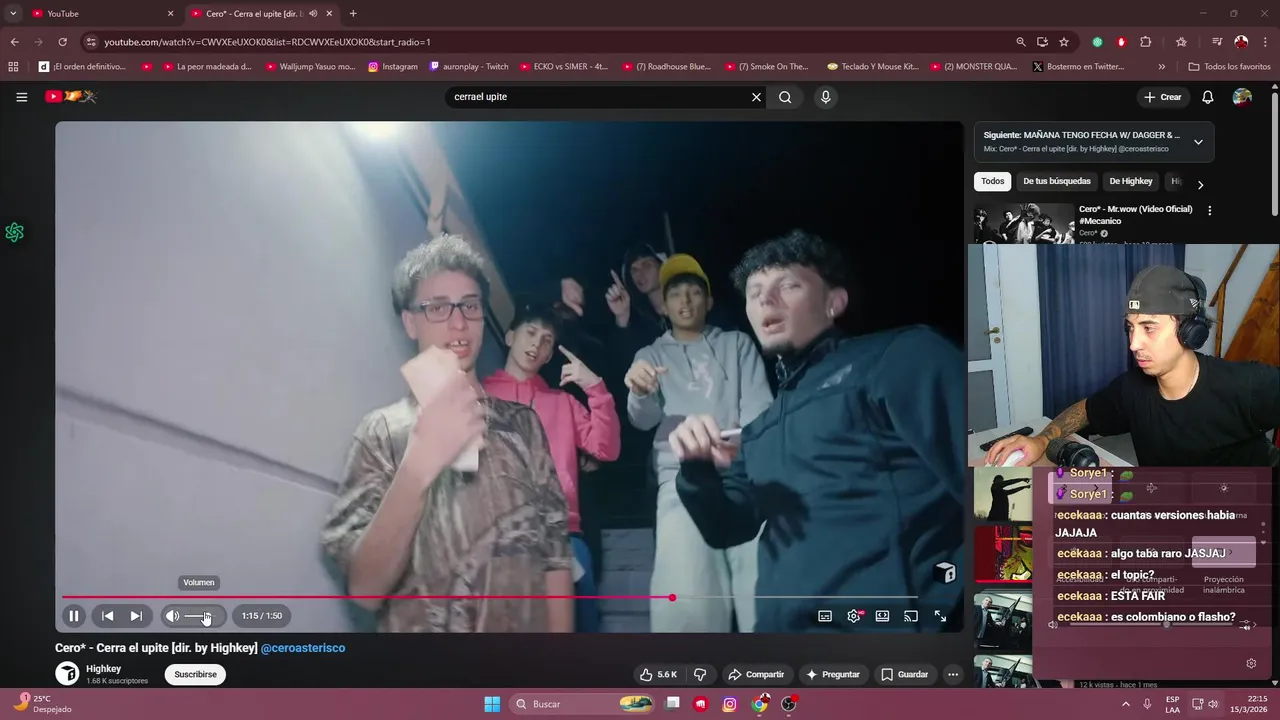Select the Todos filter chip

(x=992, y=181)
